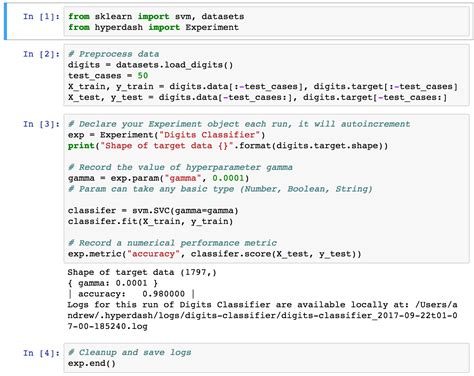Click the output 'Shape of target data (1797,)'
Image resolution: width=474 pixels, height=376 pixels.
[x=142, y=272]
